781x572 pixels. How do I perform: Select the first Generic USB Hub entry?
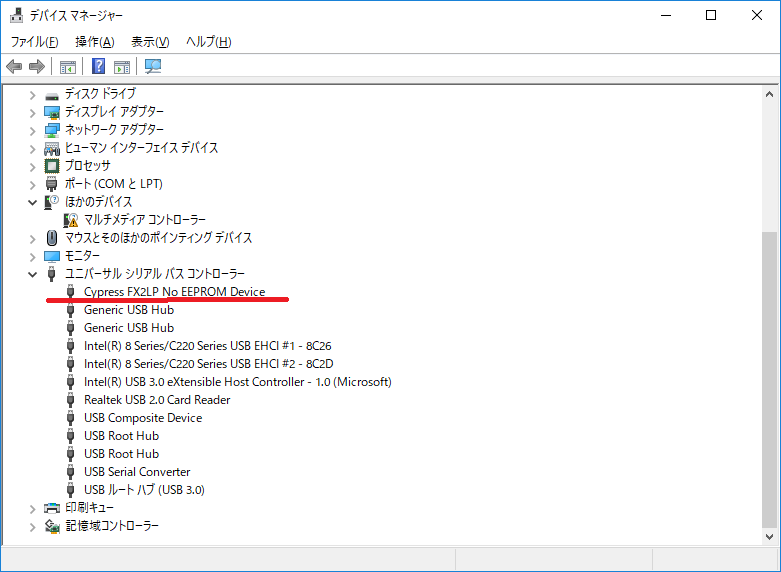point(129,309)
